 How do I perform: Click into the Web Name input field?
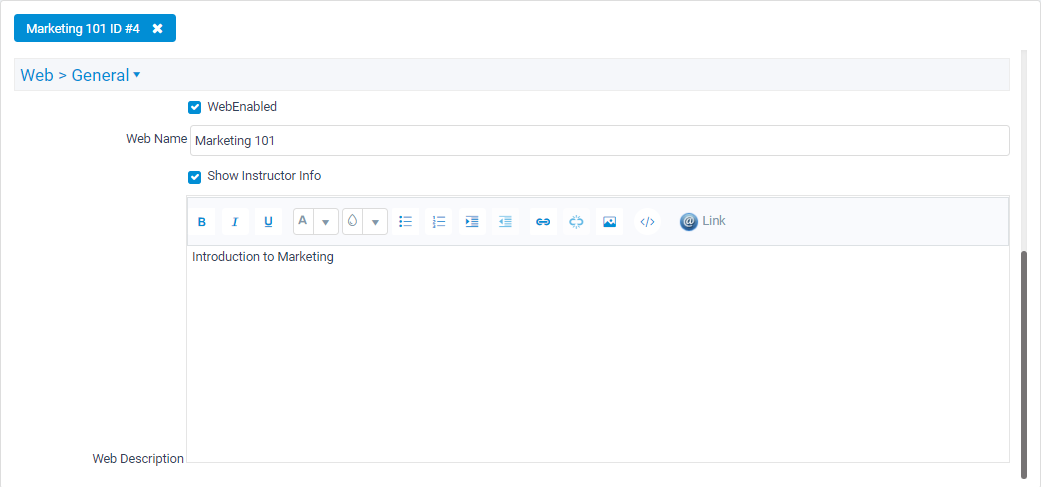[x=600, y=141]
